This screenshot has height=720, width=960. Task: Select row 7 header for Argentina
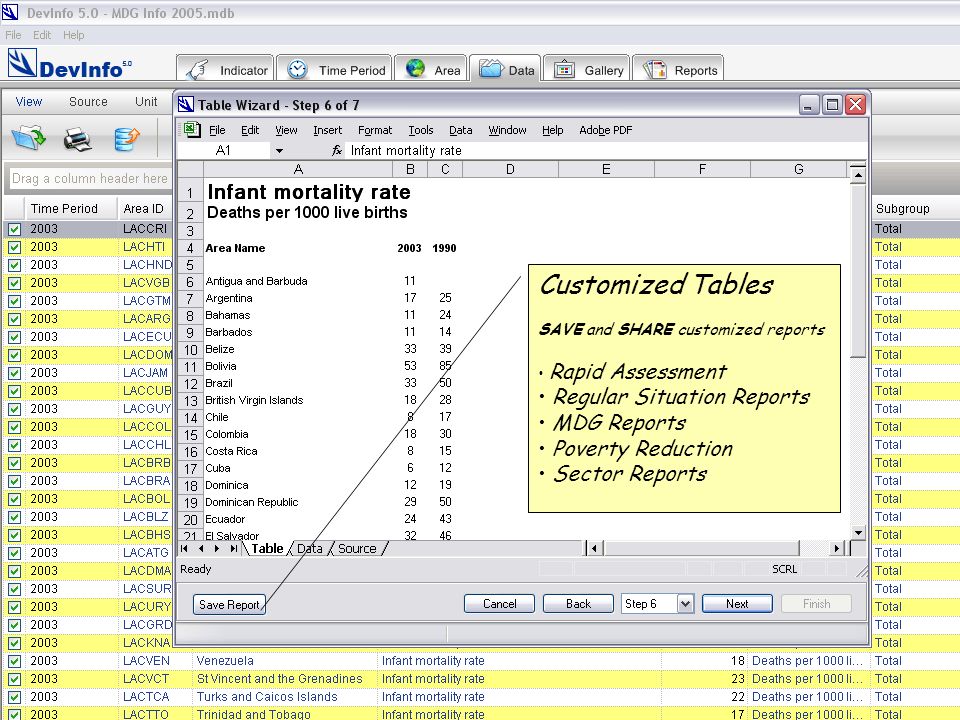(190, 299)
